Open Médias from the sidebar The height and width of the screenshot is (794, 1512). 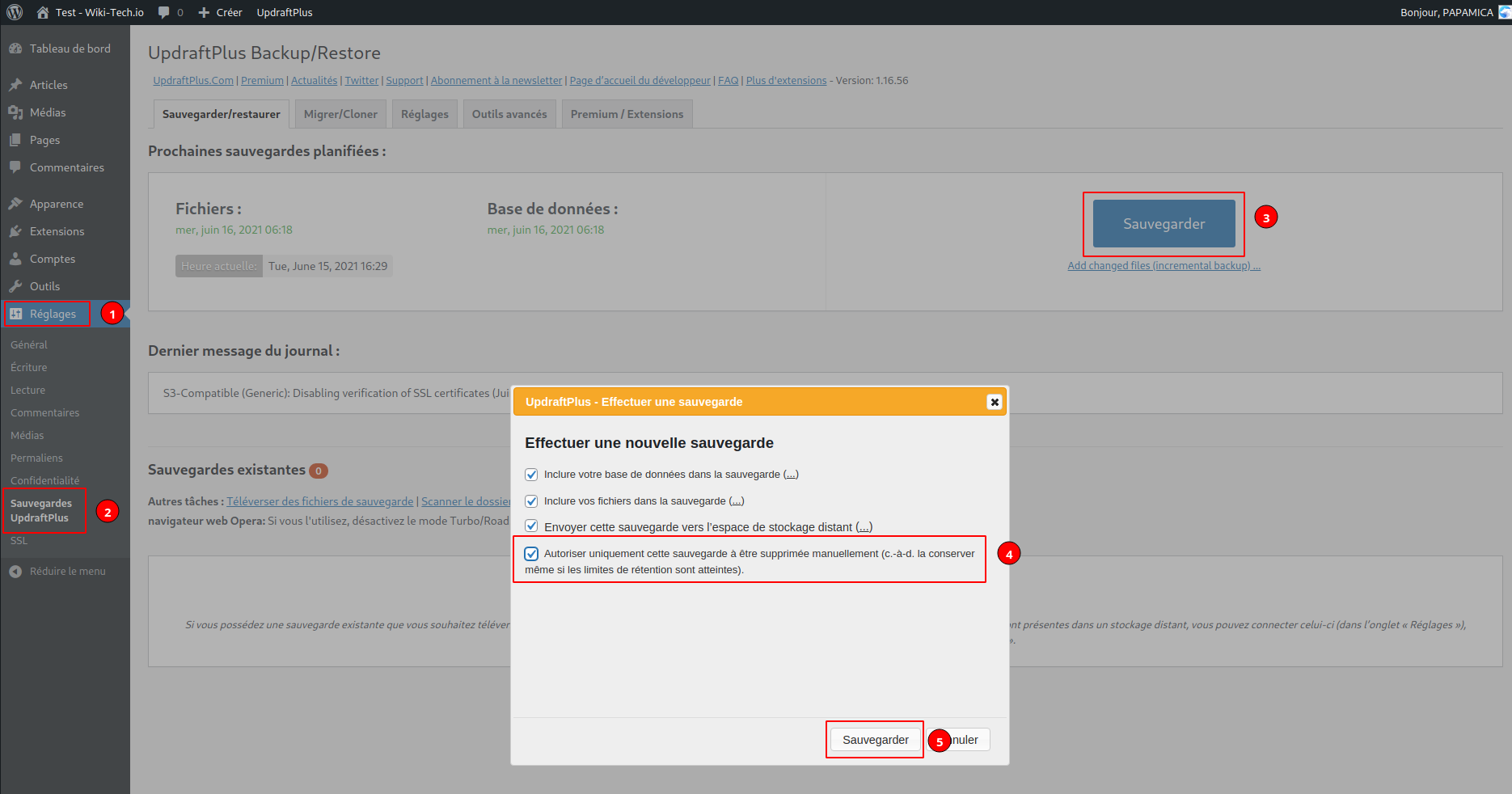(x=48, y=112)
